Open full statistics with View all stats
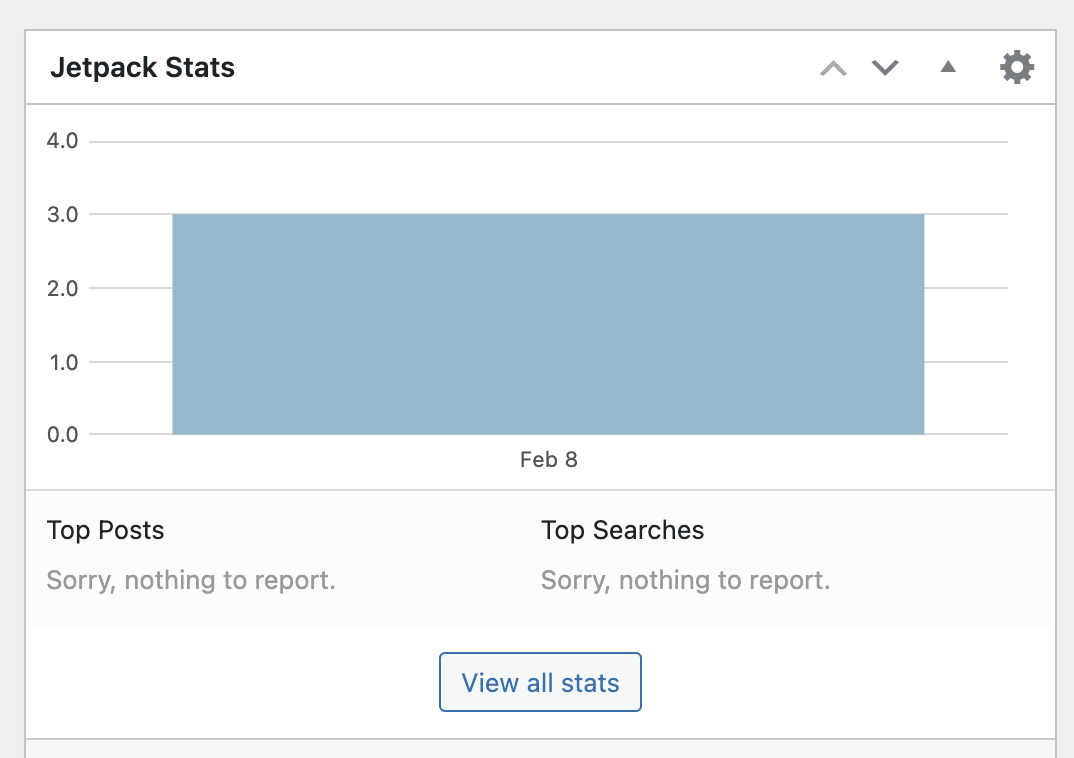This screenshot has width=1074, height=758. (x=540, y=682)
